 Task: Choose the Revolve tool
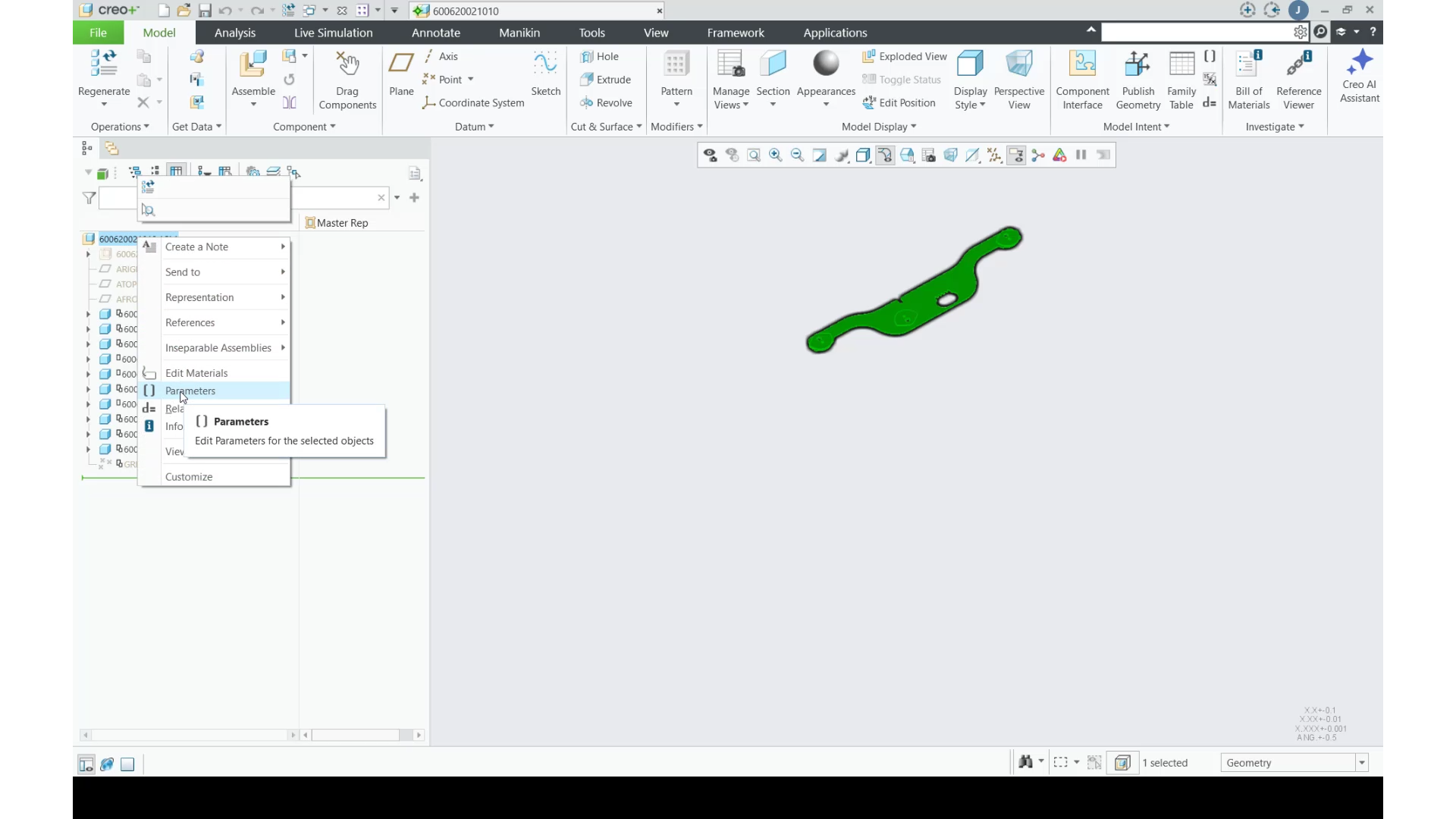(605, 103)
